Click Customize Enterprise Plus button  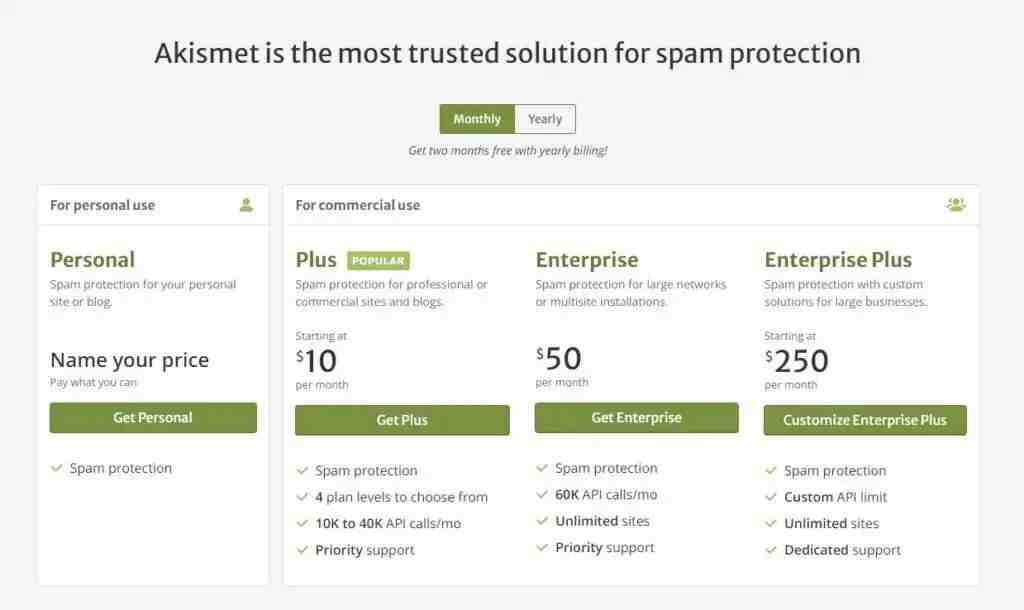tap(865, 420)
